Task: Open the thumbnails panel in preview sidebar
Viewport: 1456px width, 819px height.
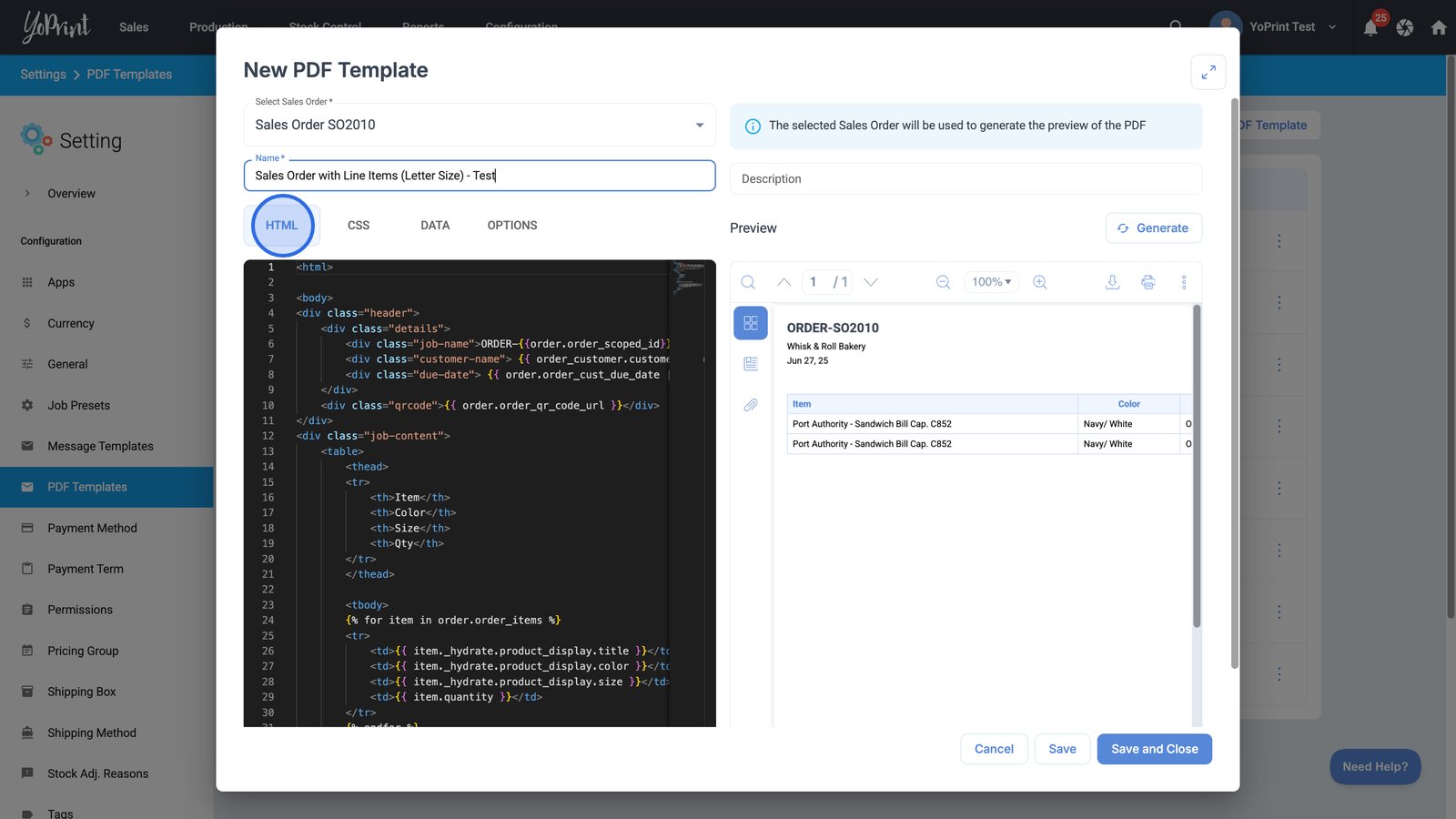Action: pyautogui.click(x=751, y=323)
